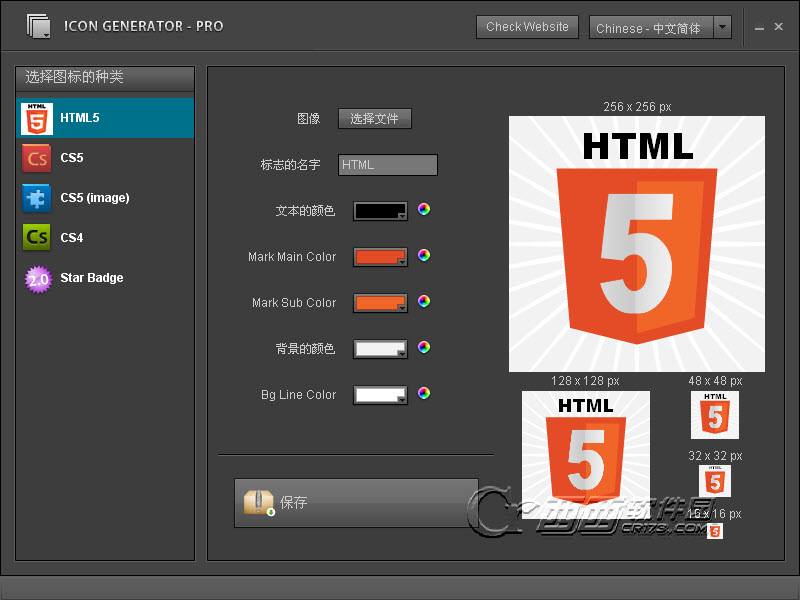Open color wheel for Mark Main Color
This screenshot has width=800, height=600.
pos(424,256)
